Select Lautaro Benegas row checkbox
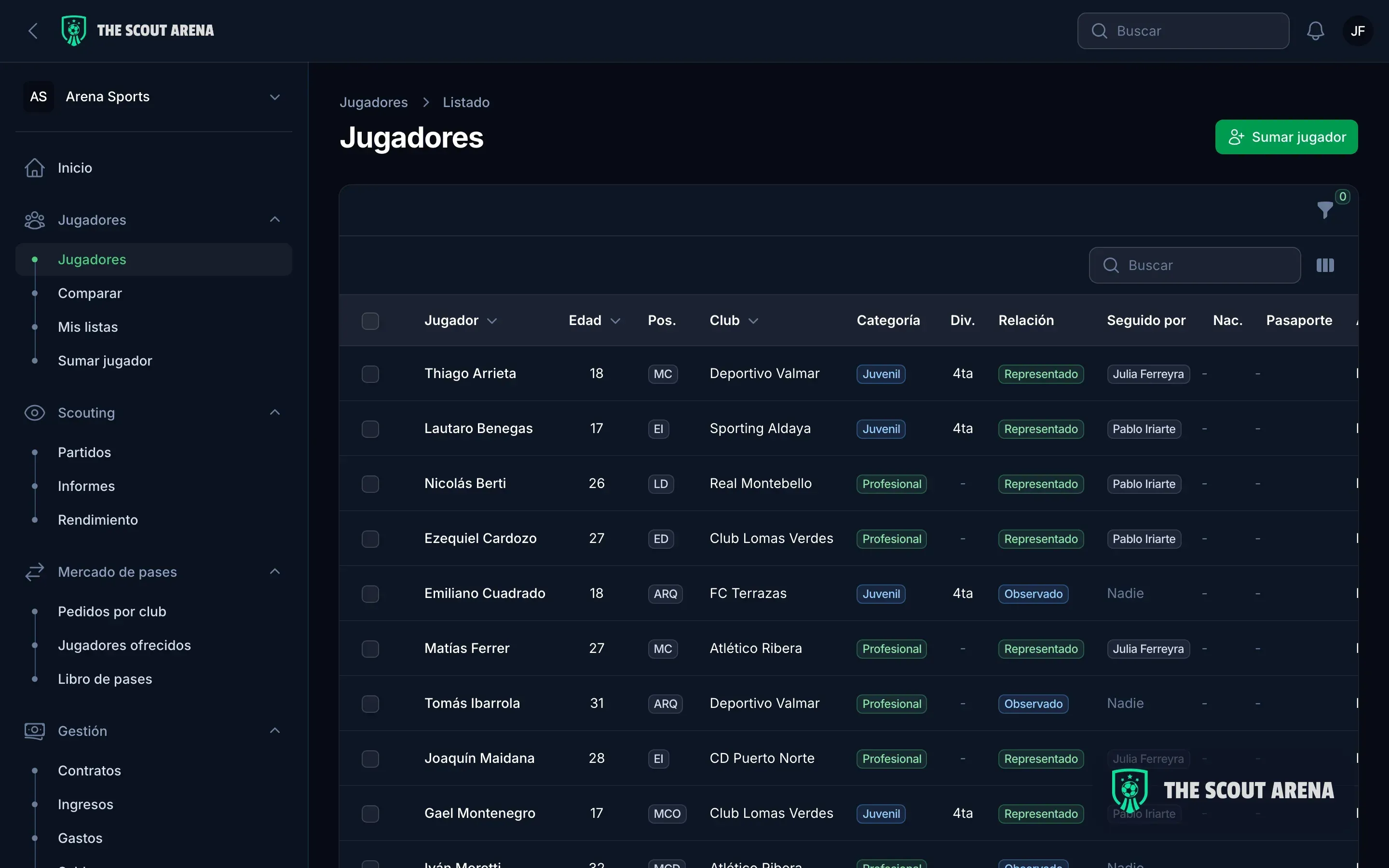This screenshot has height=868, width=1389. click(370, 429)
